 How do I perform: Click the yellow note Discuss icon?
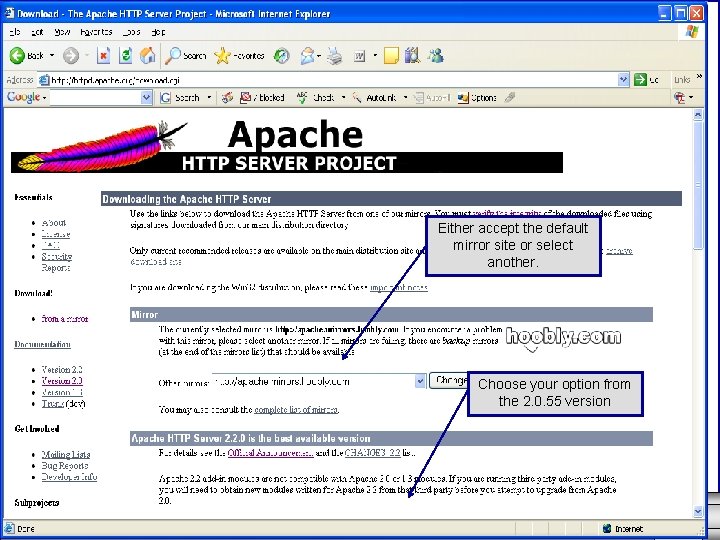point(391,56)
